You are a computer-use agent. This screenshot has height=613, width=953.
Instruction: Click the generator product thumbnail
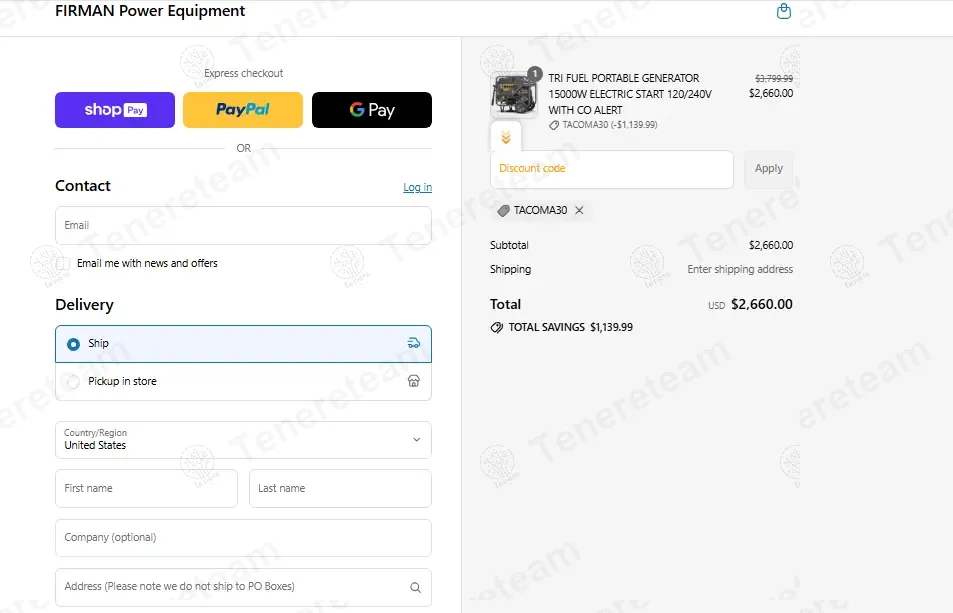click(x=514, y=95)
